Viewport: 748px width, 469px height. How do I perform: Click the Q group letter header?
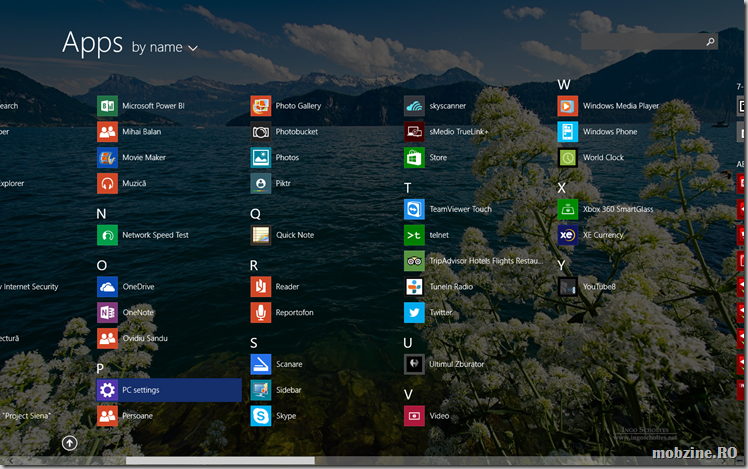pos(255,214)
